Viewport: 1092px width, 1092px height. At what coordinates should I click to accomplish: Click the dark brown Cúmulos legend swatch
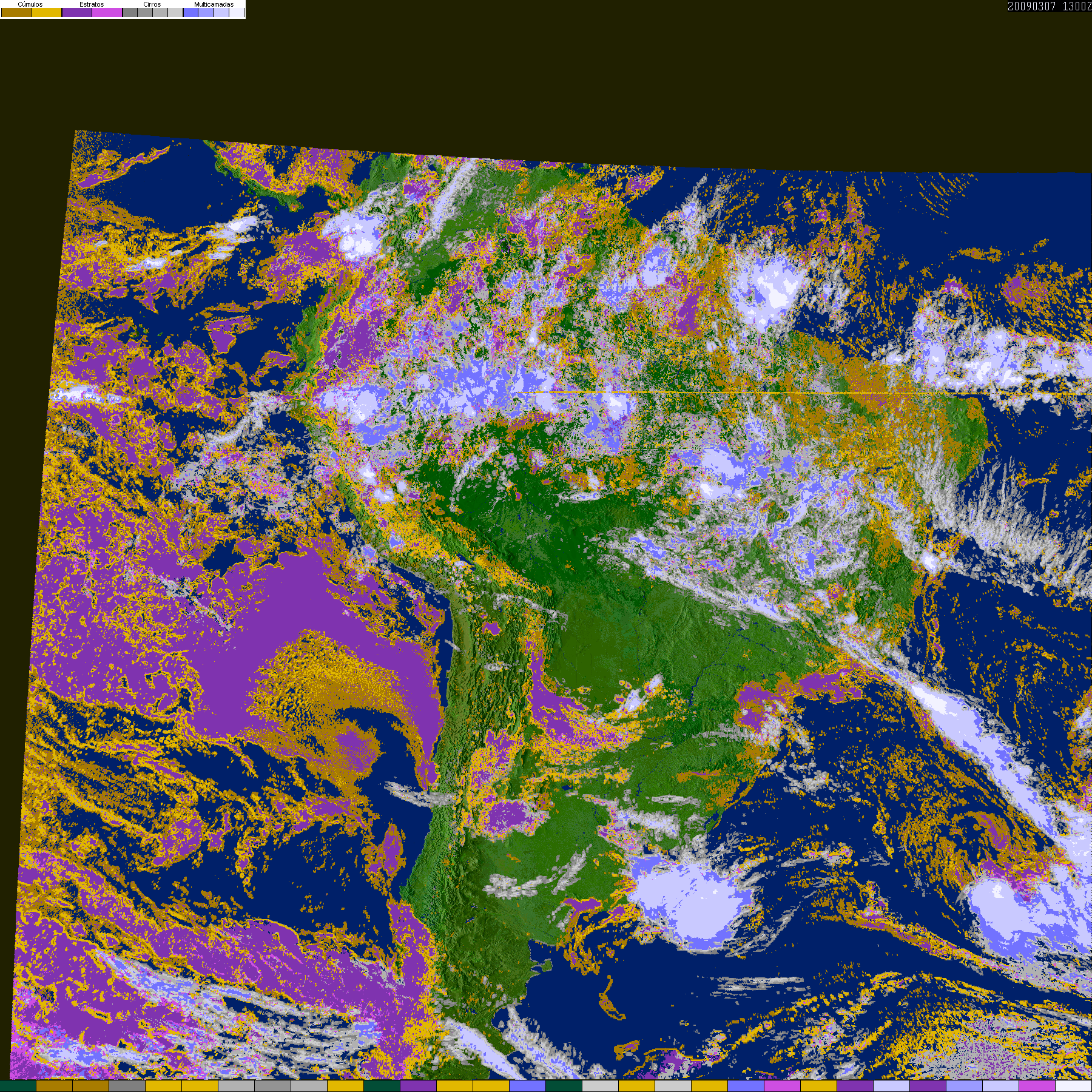[16, 12]
